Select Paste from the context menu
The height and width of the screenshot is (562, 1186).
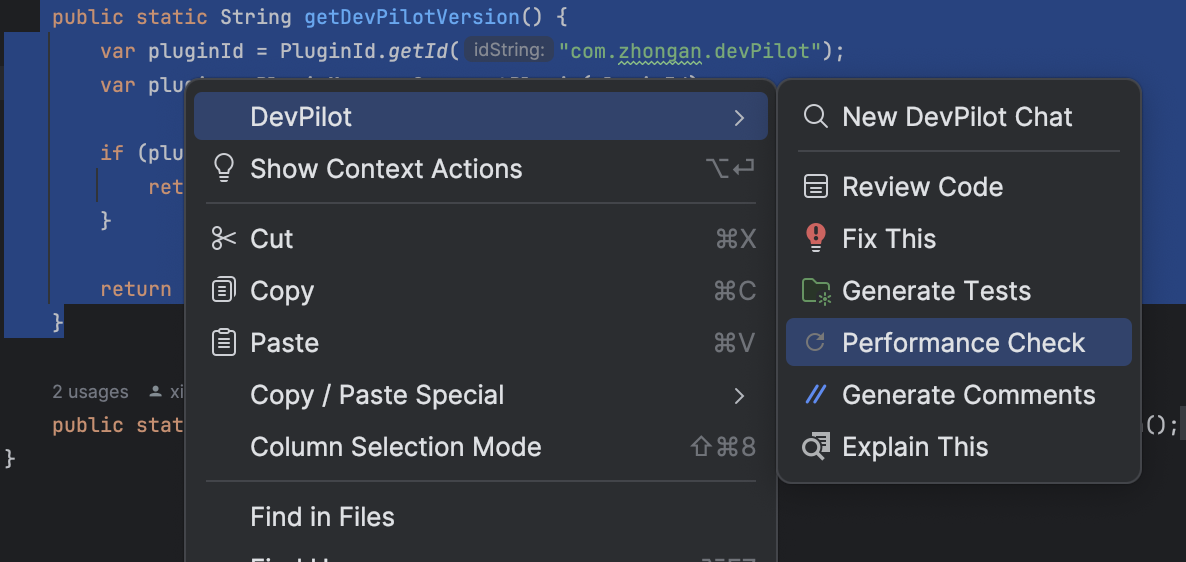pos(481,343)
